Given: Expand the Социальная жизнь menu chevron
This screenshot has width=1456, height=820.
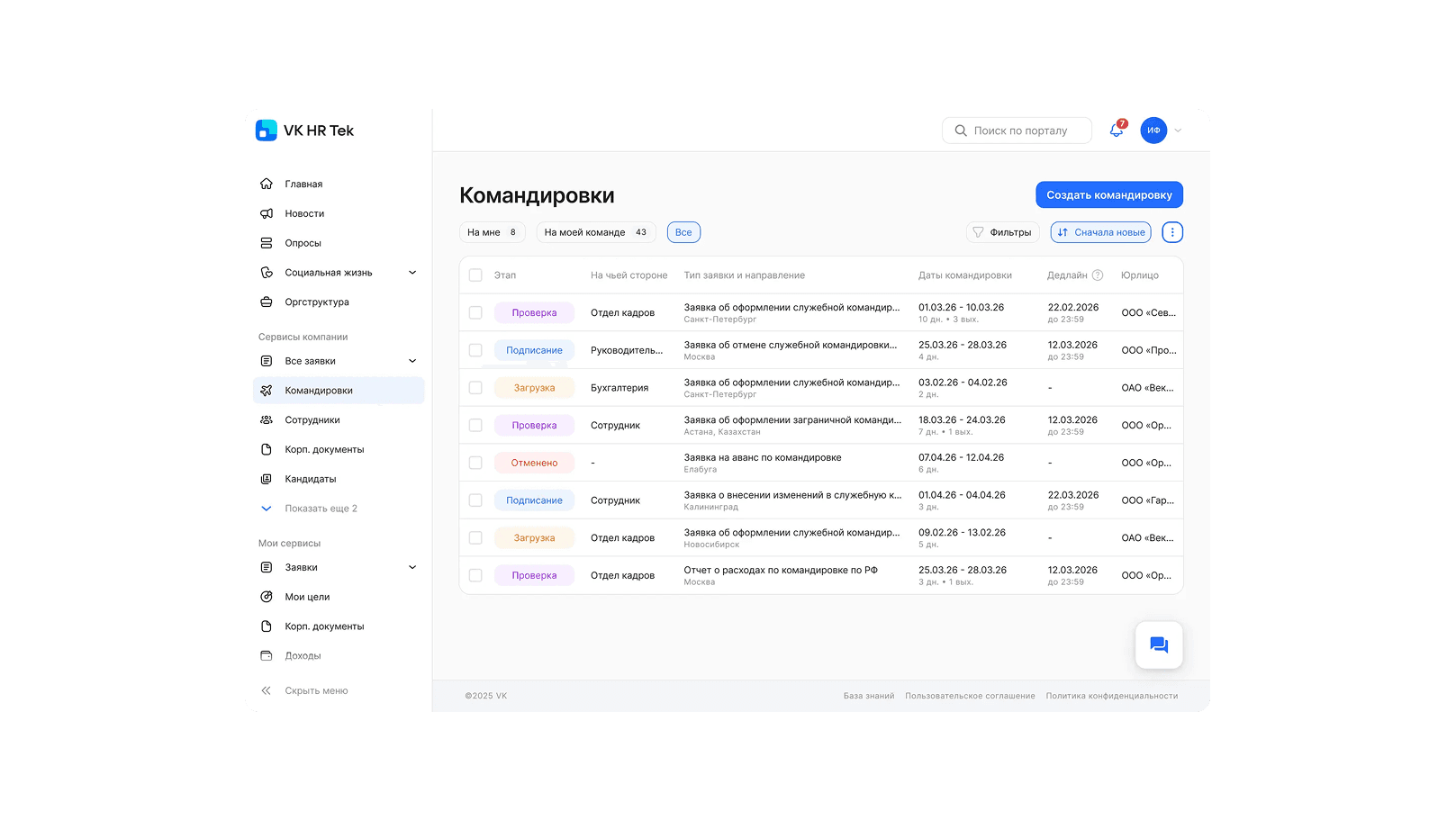Looking at the screenshot, I should (412, 273).
